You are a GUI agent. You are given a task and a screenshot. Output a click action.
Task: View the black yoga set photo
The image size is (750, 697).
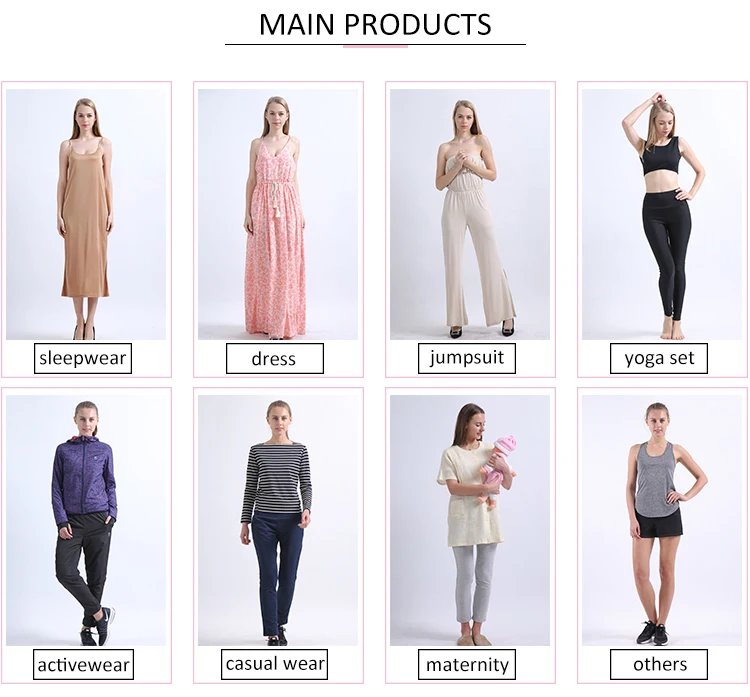tap(662, 214)
